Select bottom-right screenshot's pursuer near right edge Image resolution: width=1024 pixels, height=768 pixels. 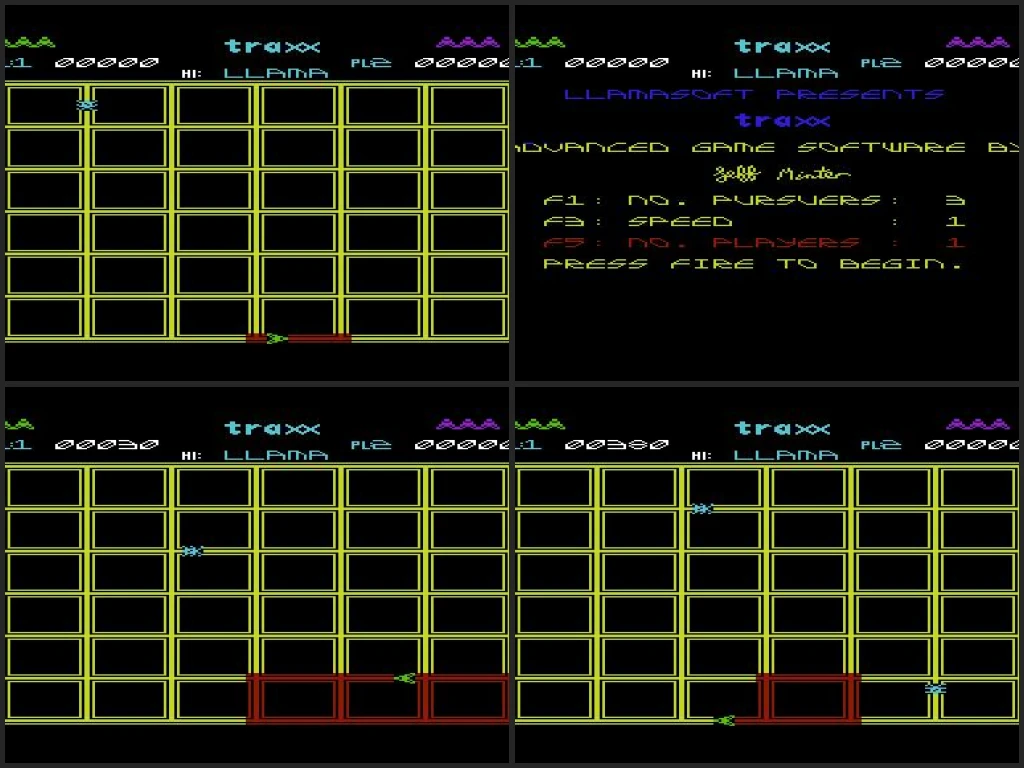point(936,689)
